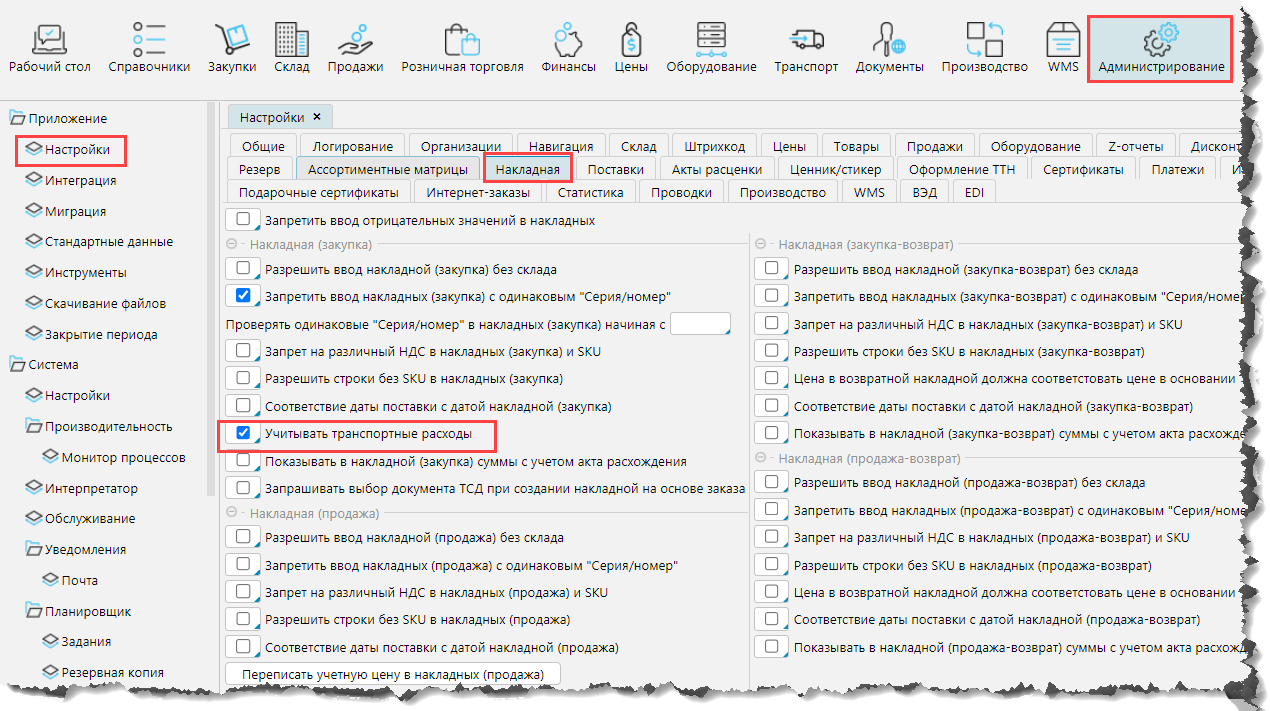This screenshot has width=1270, height=711.
Task: Collapse the Система folder in tree
Action: [17, 365]
